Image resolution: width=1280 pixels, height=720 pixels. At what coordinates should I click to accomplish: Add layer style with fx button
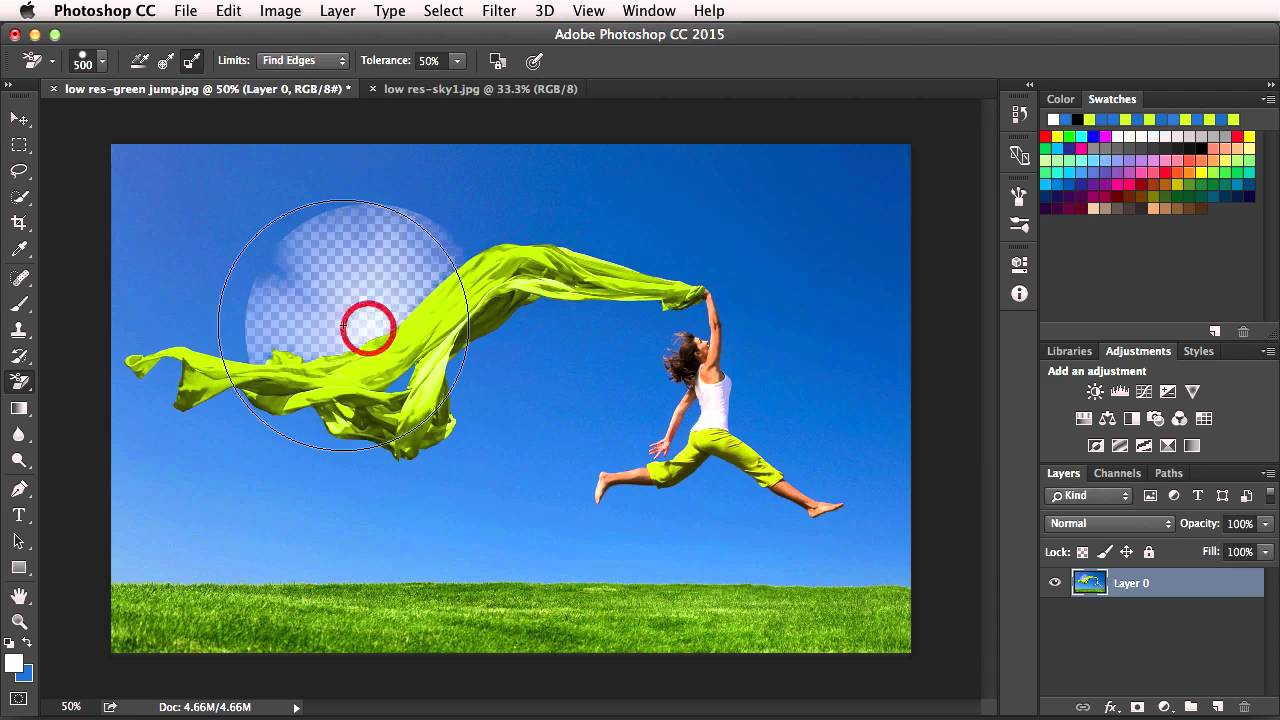click(x=1109, y=707)
